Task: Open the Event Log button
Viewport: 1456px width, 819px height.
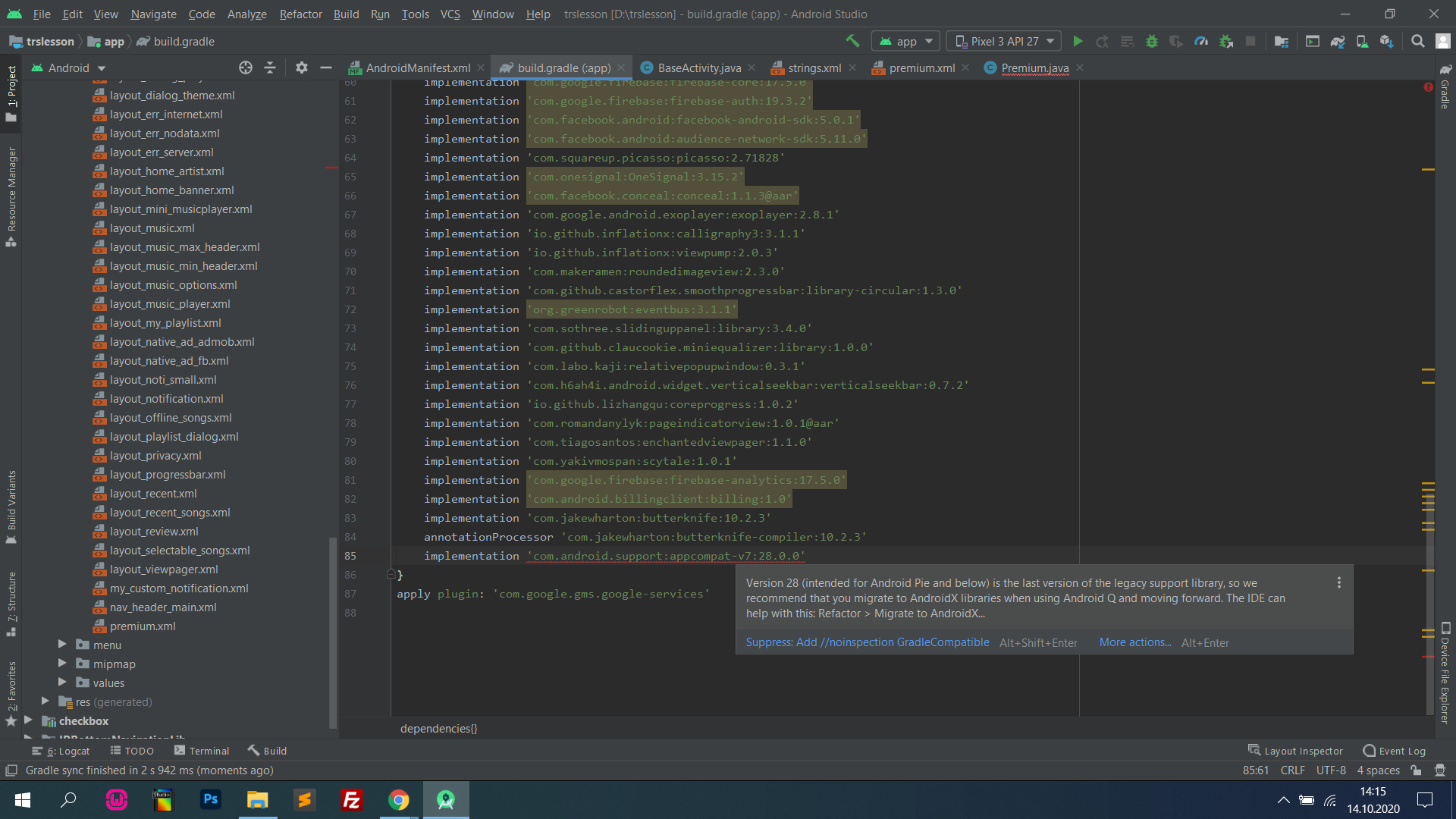Action: pyautogui.click(x=1394, y=751)
